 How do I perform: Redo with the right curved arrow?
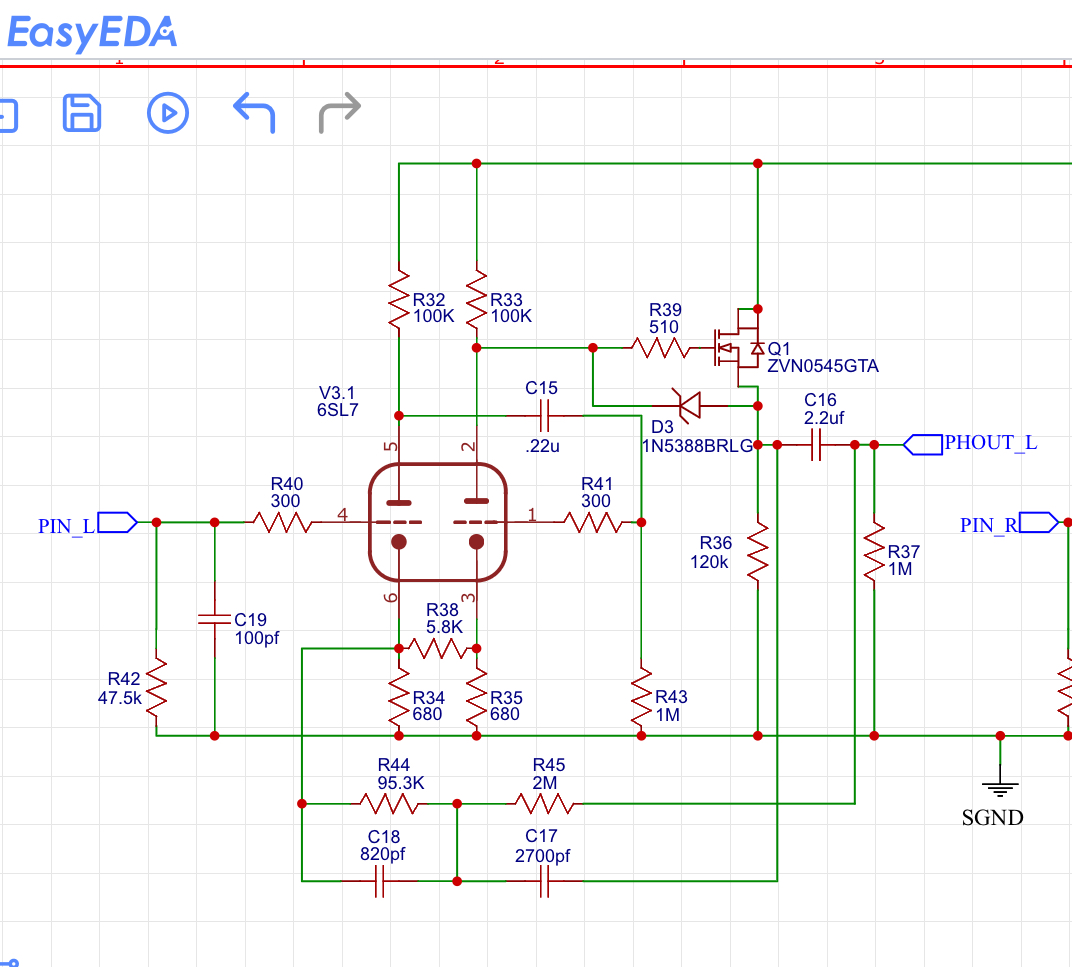click(340, 113)
